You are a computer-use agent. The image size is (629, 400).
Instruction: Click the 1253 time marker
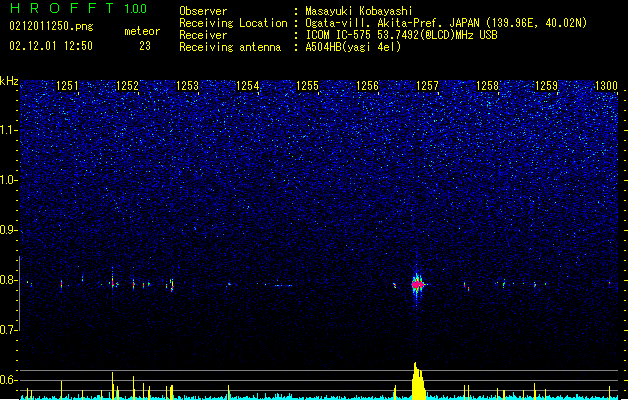pyautogui.click(x=187, y=86)
